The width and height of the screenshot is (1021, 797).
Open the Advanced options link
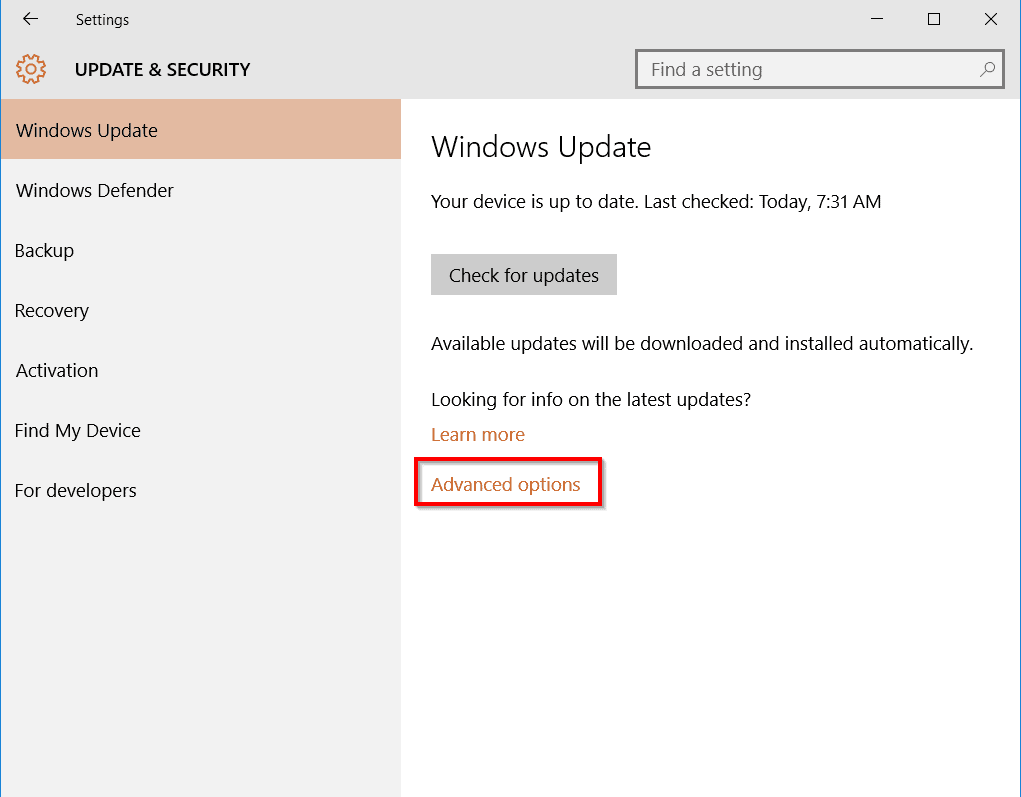tap(505, 484)
